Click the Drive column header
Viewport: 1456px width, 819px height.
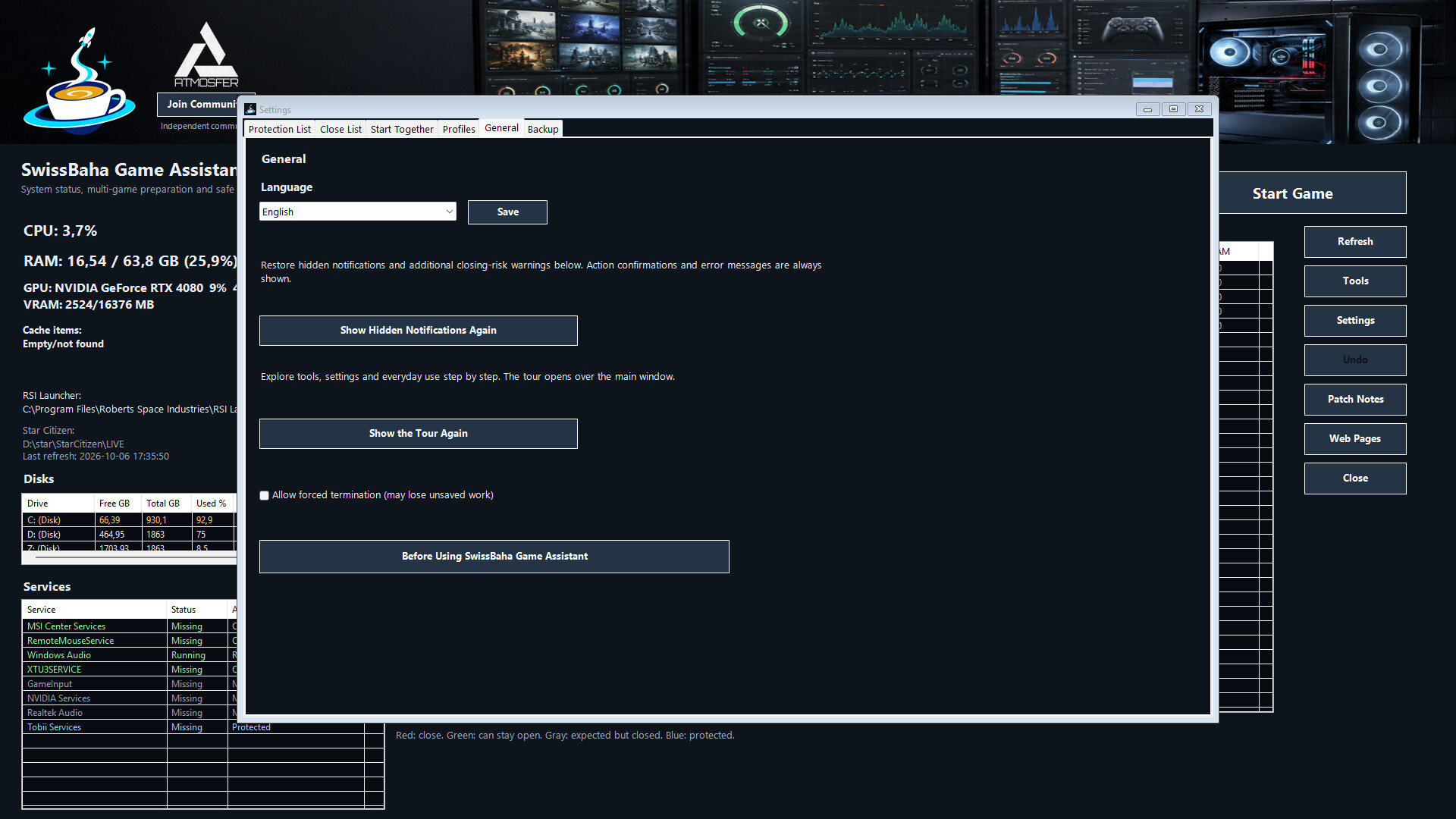click(58, 504)
